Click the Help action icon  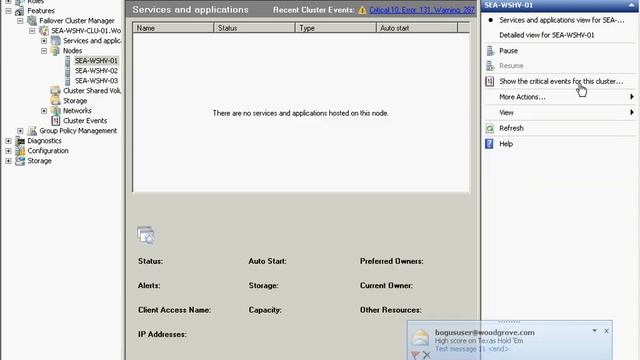point(489,144)
